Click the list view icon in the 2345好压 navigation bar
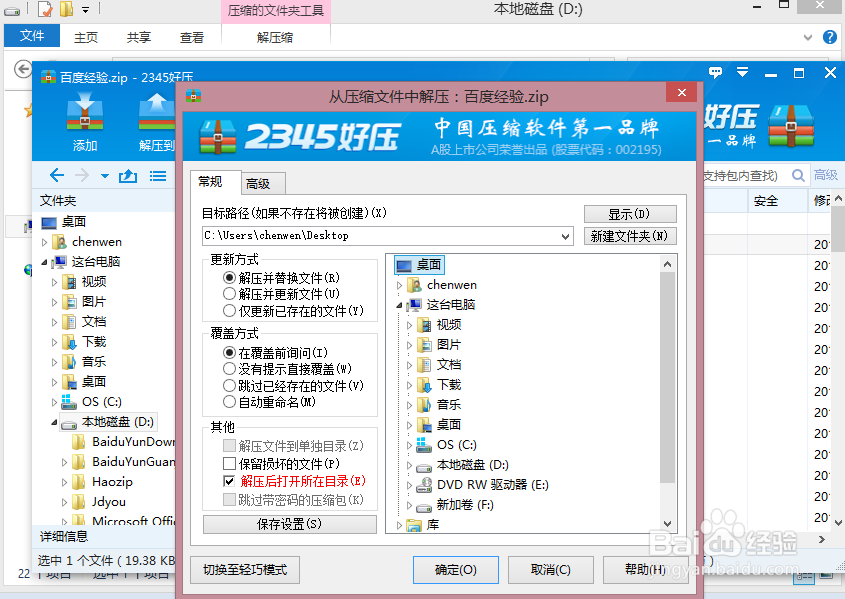 pos(158,176)
